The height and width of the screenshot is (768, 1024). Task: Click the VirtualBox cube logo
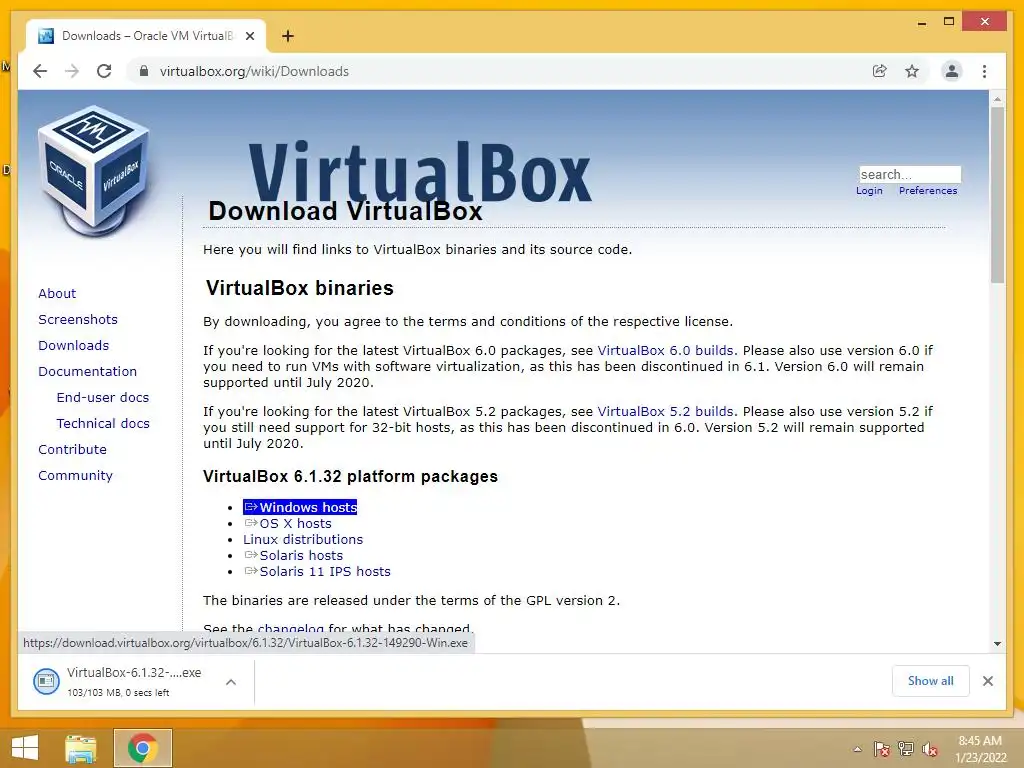pyautogui.click(x=94, y=169)
